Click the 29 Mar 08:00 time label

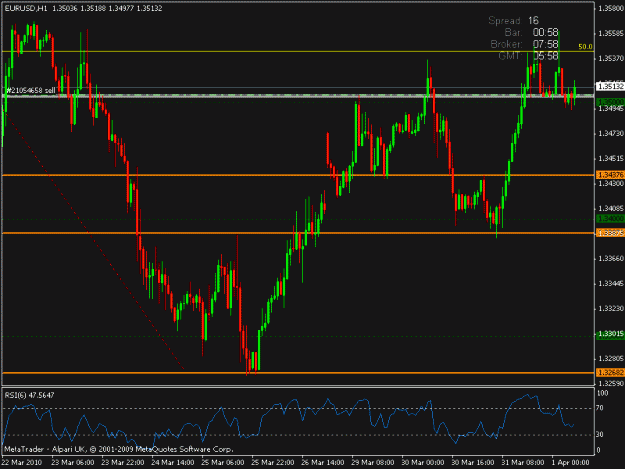[x=373, y=462]
